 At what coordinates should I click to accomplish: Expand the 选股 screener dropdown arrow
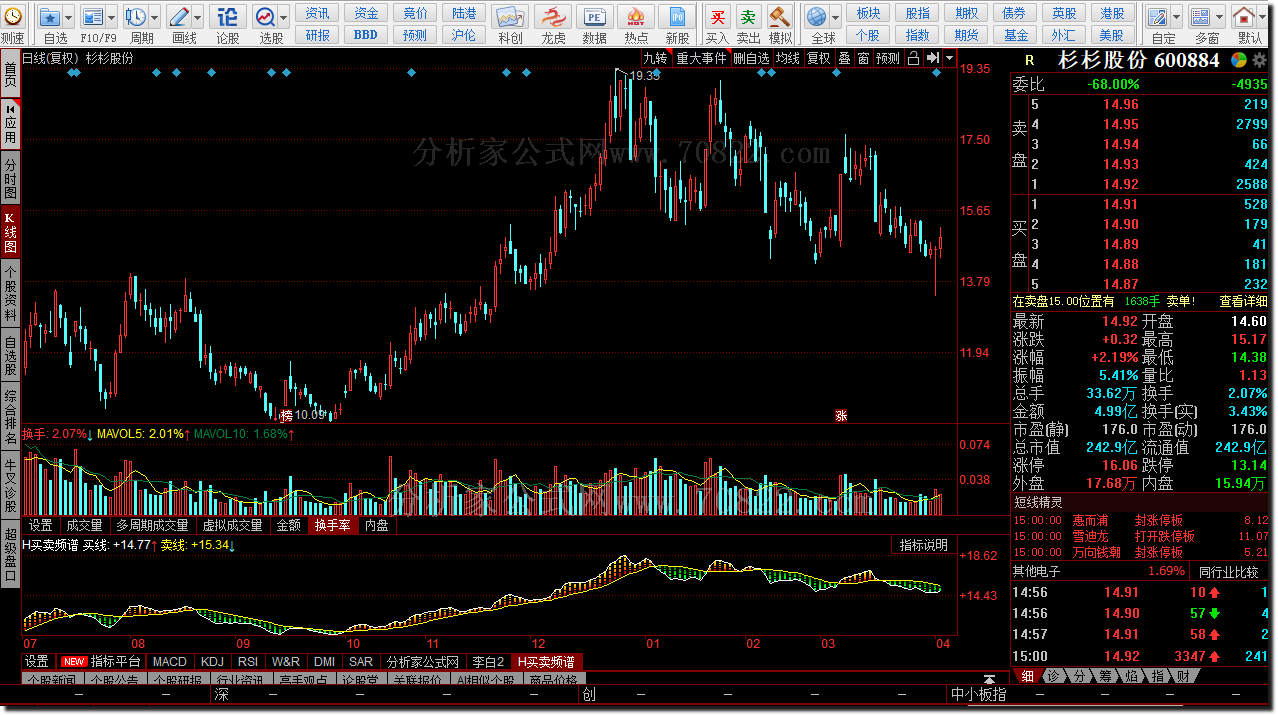point(284,17)
